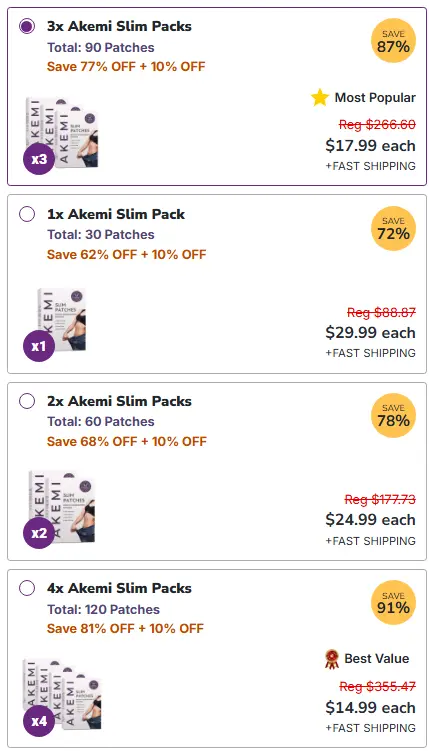The width and height of the screenshot is (429, 751).
Task: Pick the 4x Akemi Slim Packs radio option
Action: point(27,588)
